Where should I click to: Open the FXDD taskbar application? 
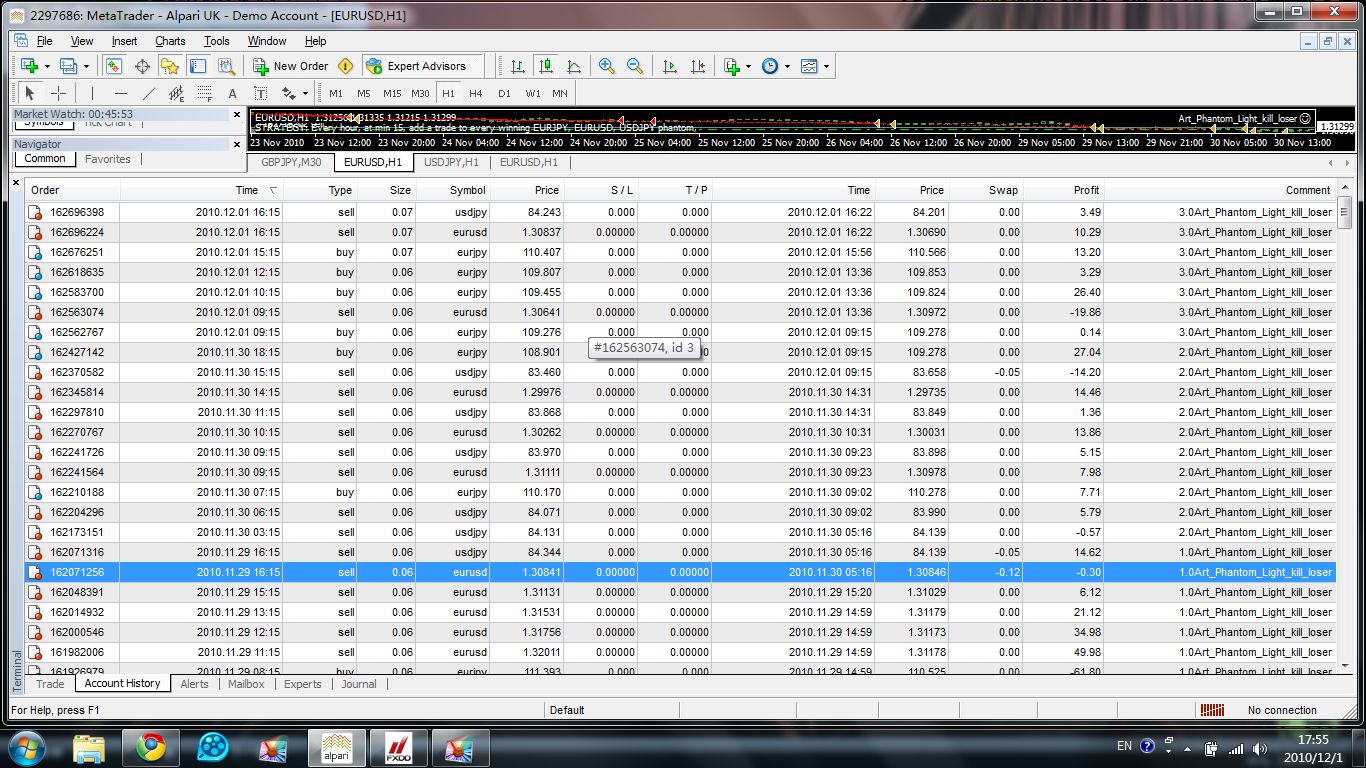pos(399,747)
